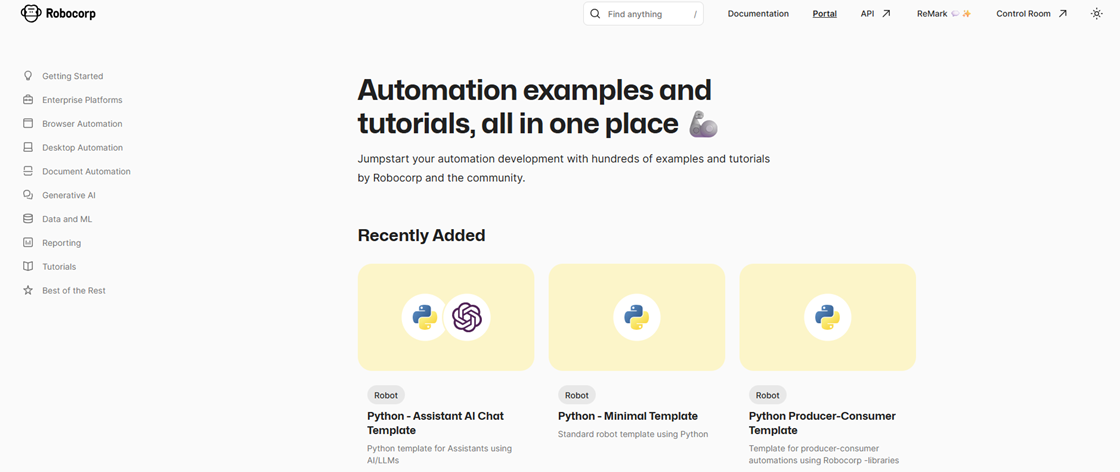Click Robot tag on Minimal Template card
The image size is (1120, 472).
click(576, 395)
